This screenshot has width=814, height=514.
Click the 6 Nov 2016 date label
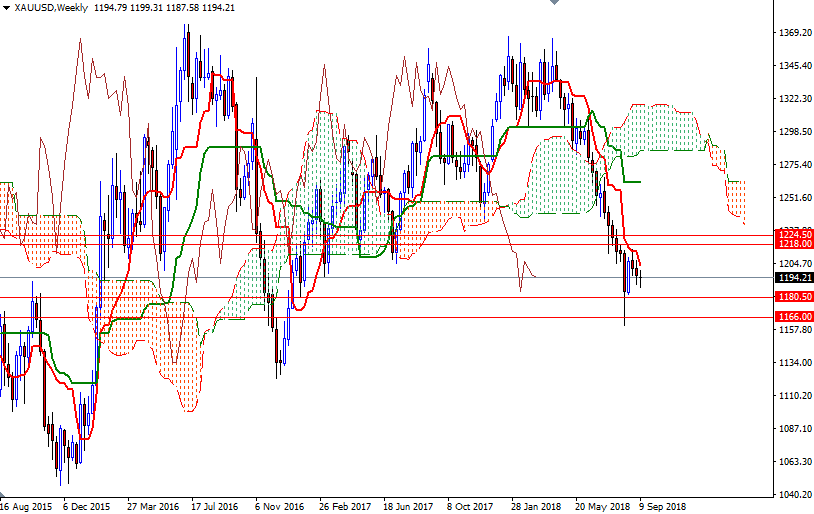click(x=279, y=506)
